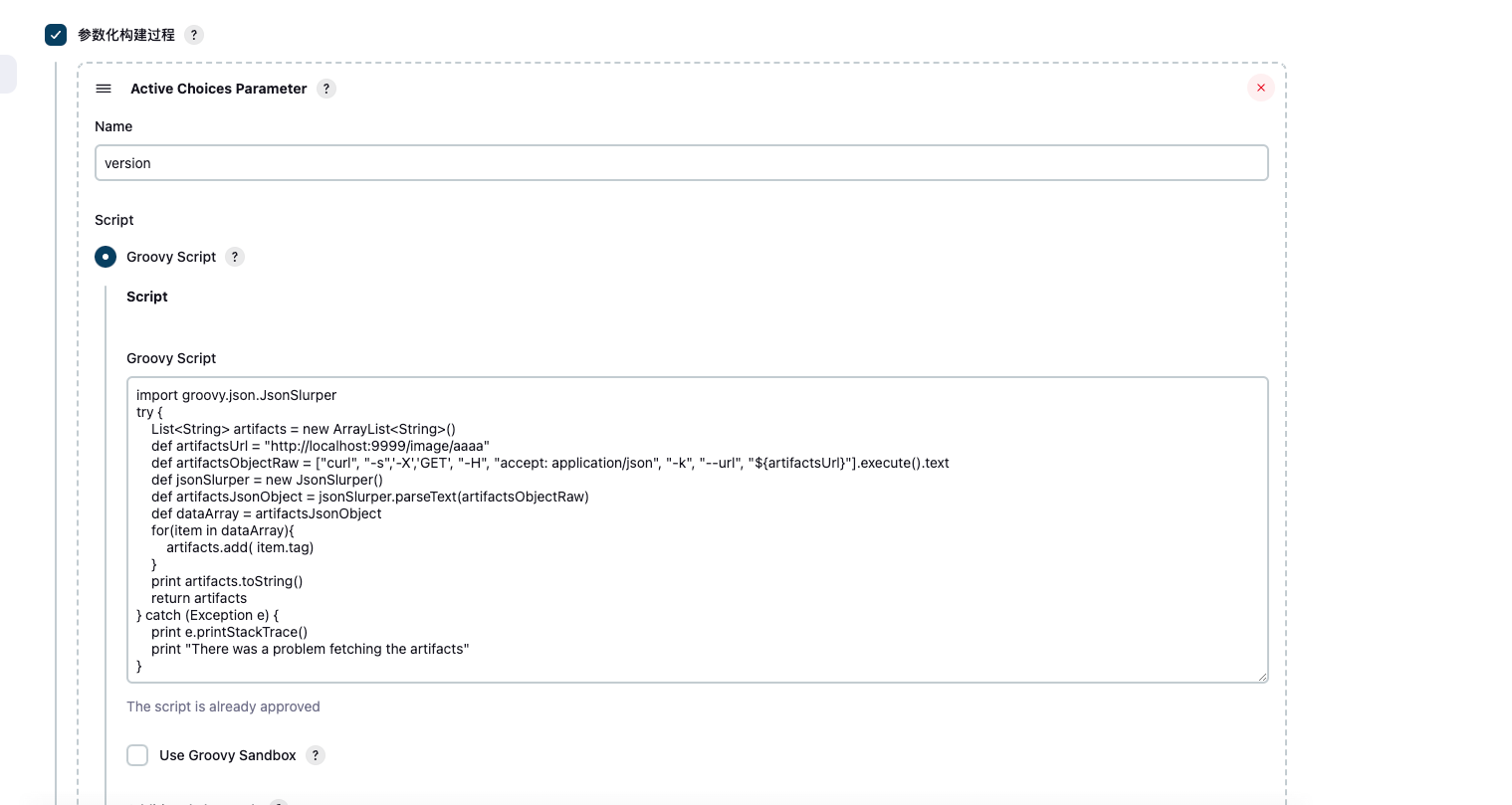Focus the Name field containing version

coord(682,163)
